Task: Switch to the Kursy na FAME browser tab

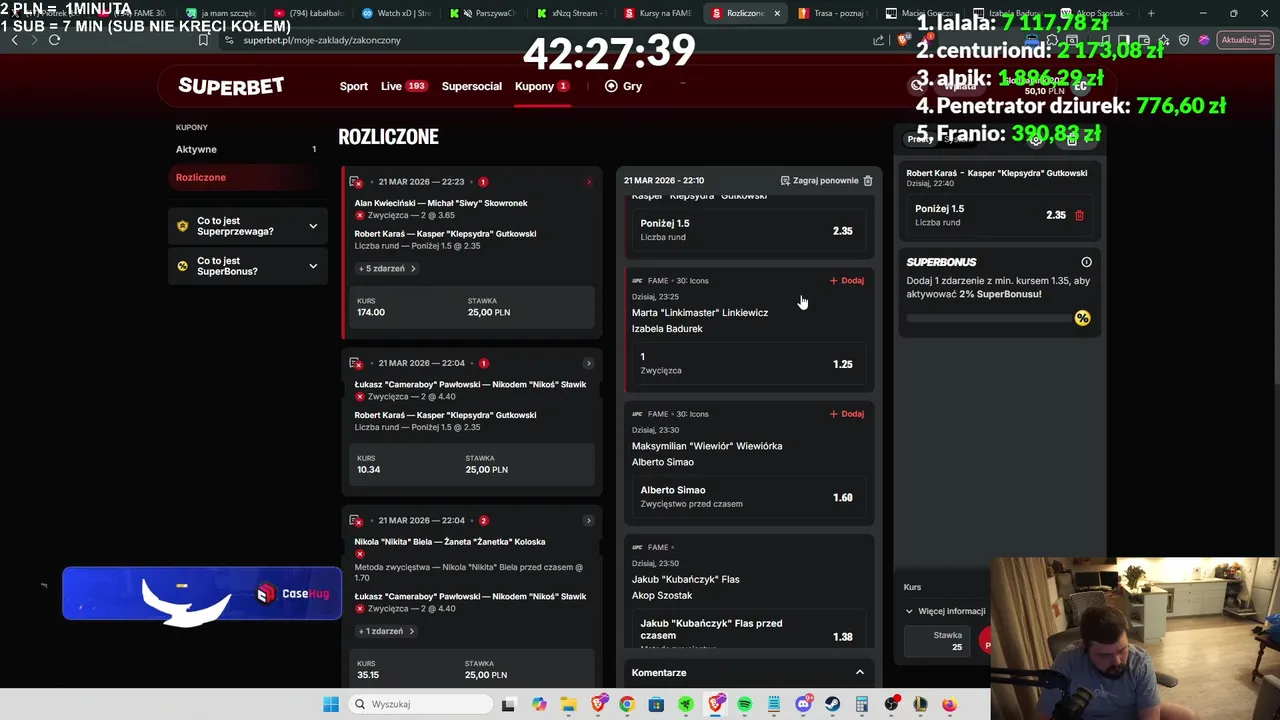Action: point(658,13)
